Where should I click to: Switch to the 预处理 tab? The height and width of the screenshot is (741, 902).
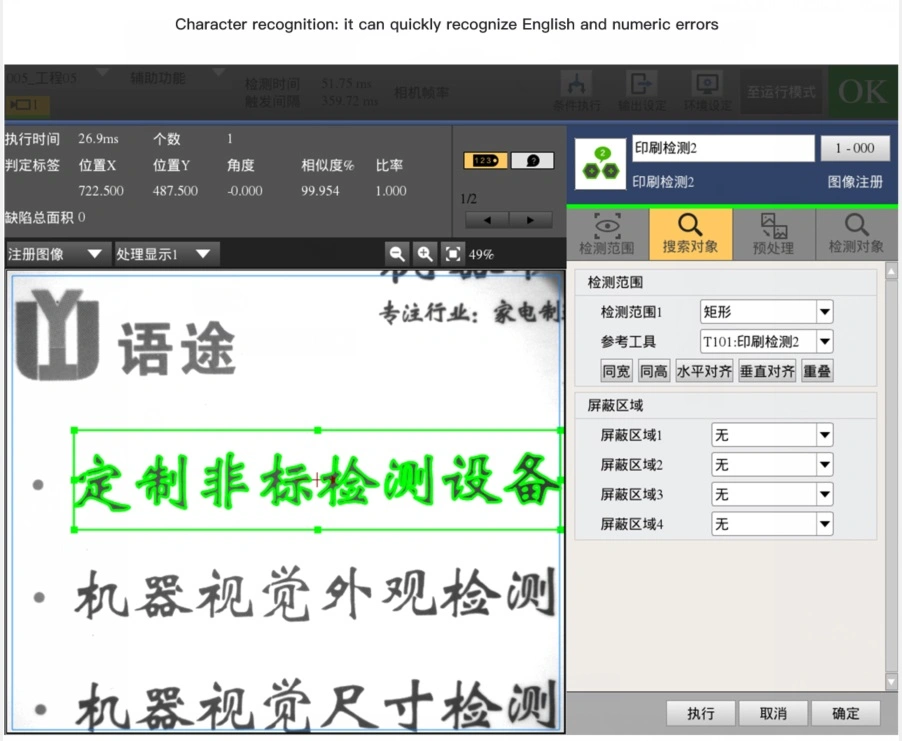[773, 234]
